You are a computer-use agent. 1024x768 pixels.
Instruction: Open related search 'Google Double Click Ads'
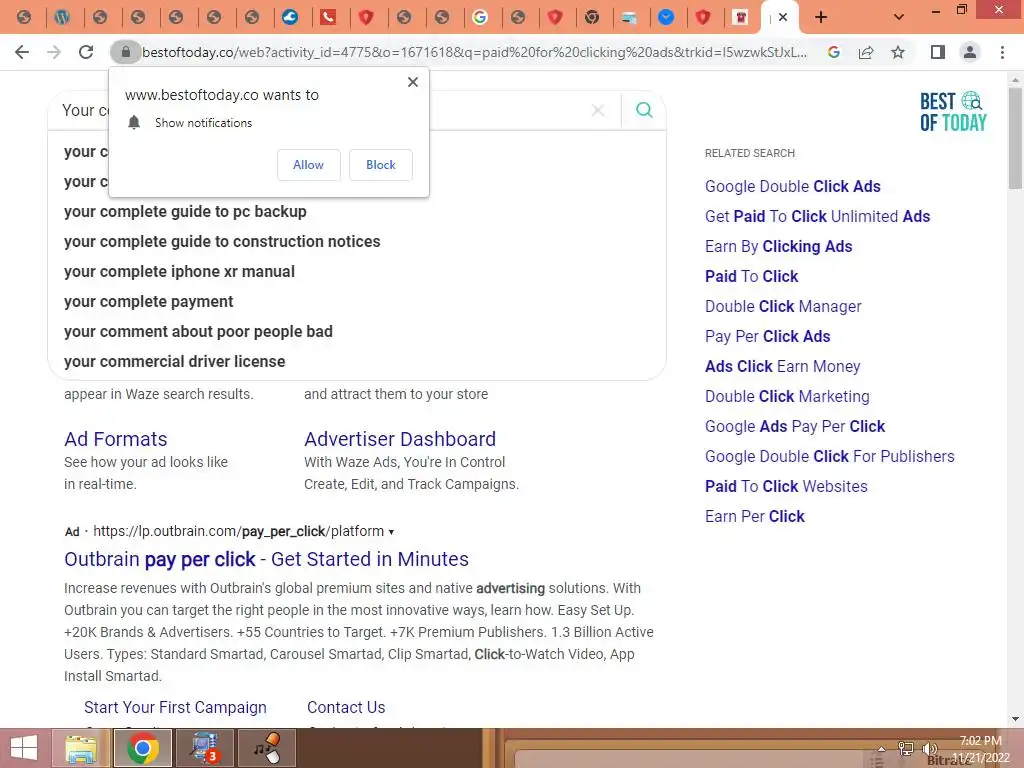click(793, 186)
